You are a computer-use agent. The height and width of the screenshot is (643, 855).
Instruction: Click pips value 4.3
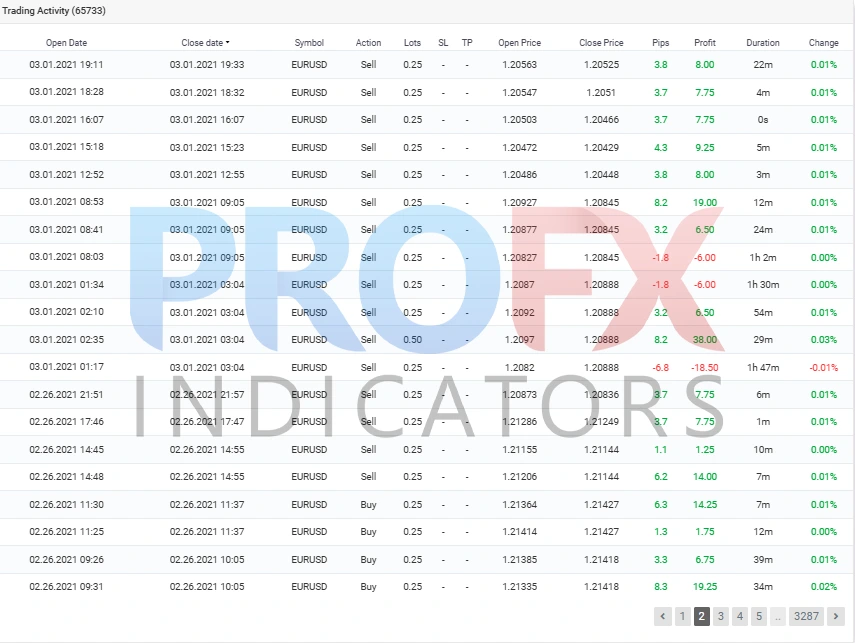tap(660, 147)
